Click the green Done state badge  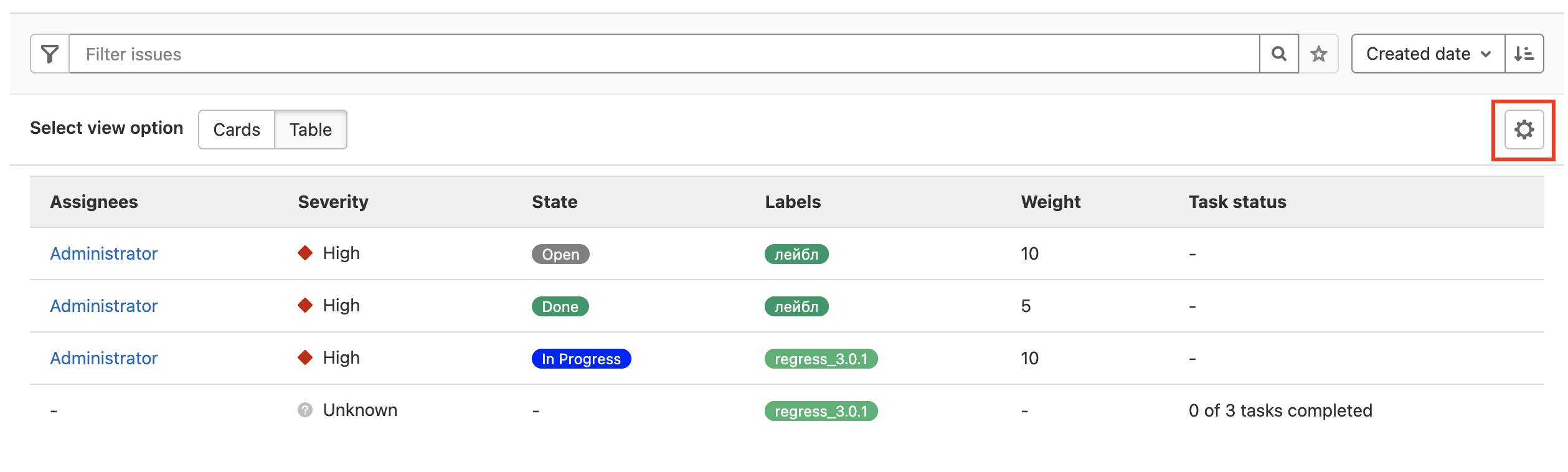tap(560, 306)
